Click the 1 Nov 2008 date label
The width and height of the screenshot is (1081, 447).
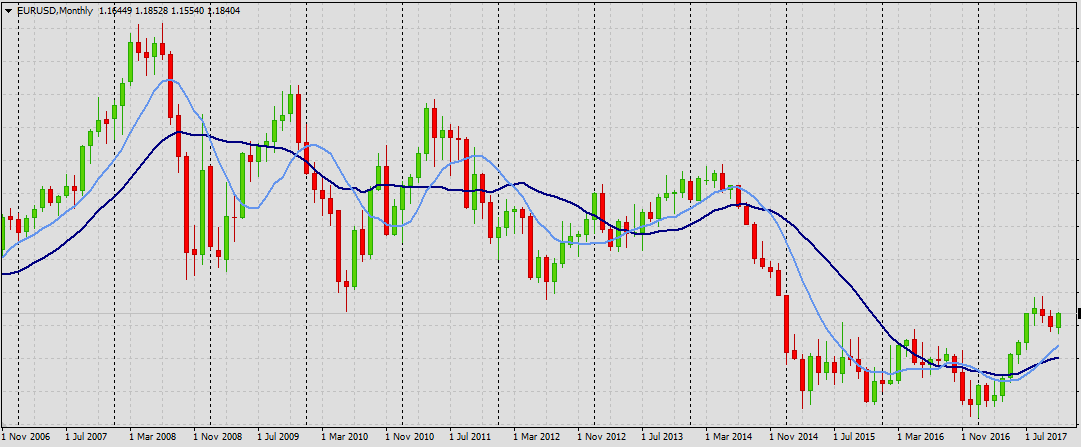[217, 437]
